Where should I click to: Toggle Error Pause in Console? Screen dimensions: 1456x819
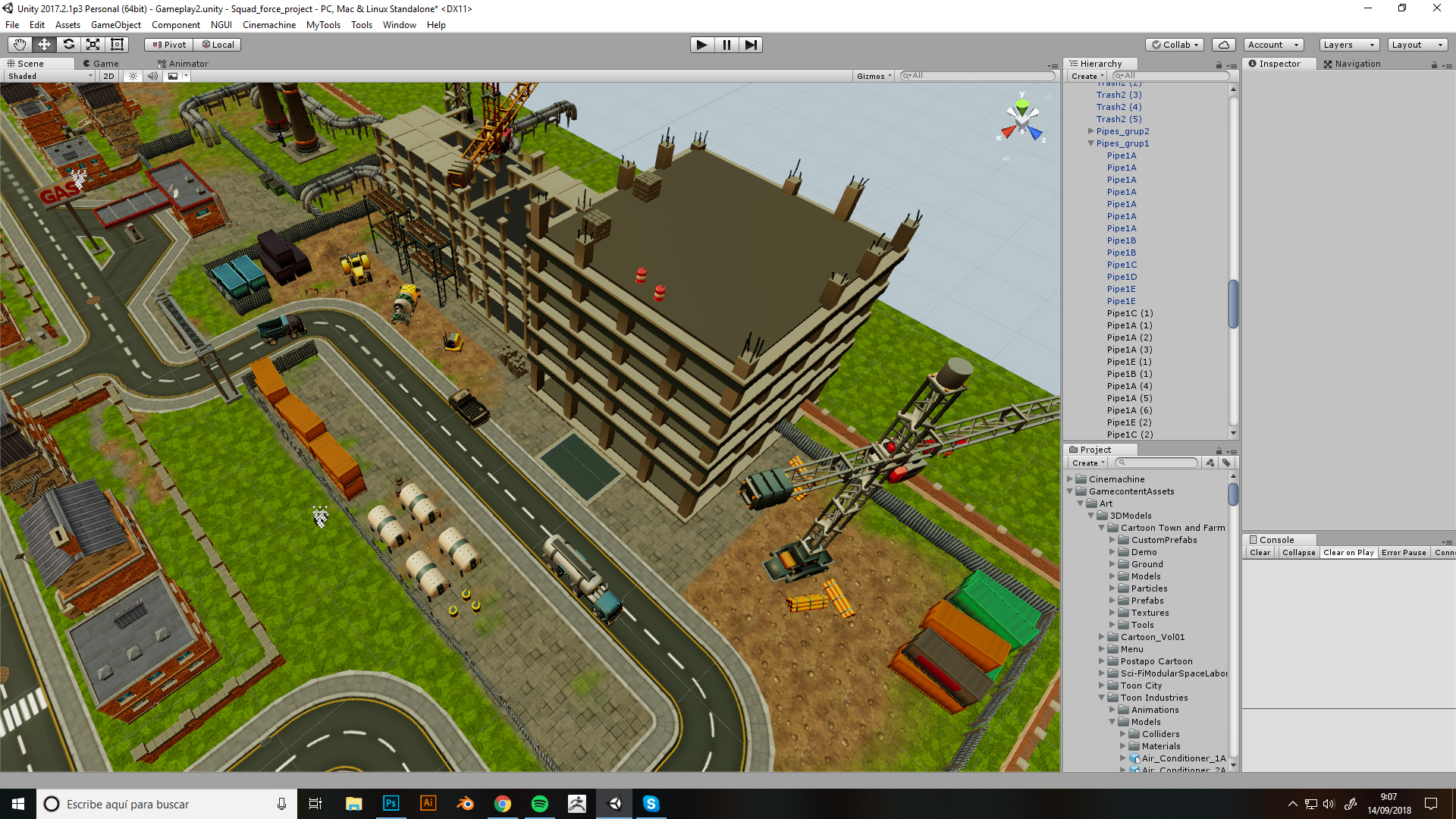coord(1404,553)
